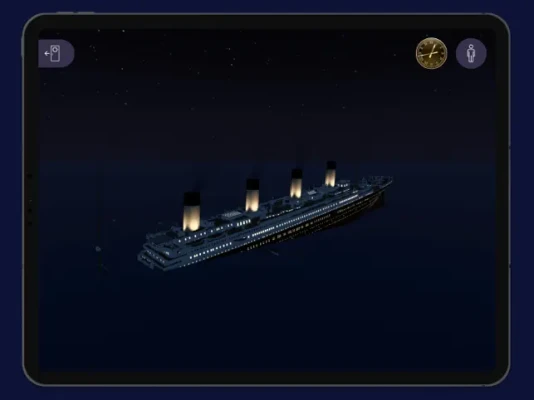
Task: Open the gold clock time control
Action: coord(431,53)
